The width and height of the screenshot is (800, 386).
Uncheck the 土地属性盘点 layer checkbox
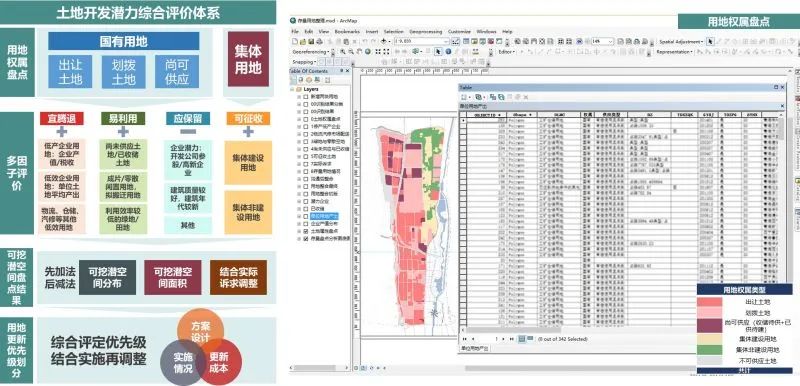pos(306,231)
